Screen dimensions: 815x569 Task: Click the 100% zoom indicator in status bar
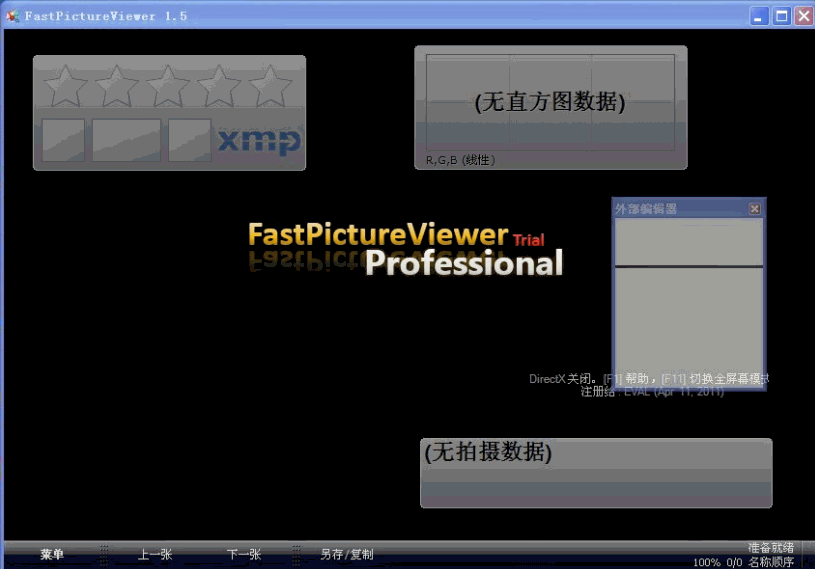707,562
